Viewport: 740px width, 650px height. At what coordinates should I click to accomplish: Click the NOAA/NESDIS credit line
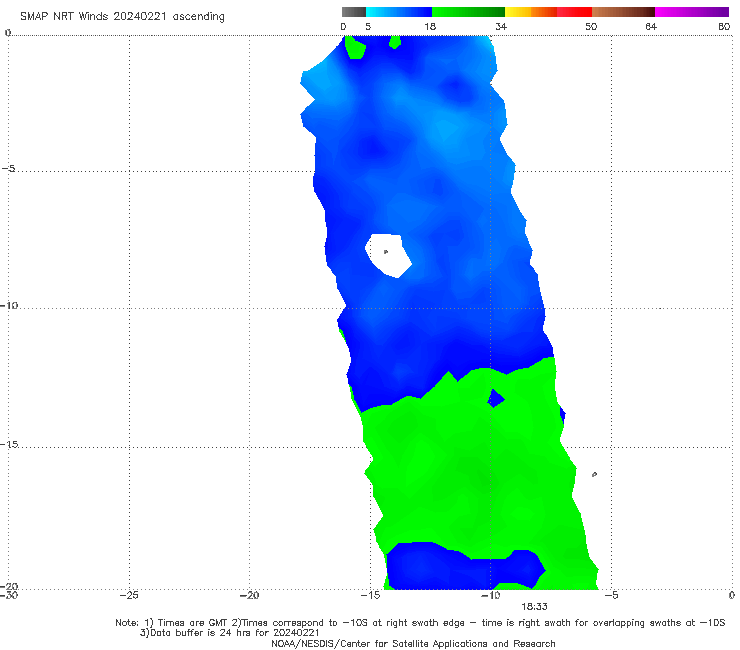pyautogui.click(x=413, y=644)
